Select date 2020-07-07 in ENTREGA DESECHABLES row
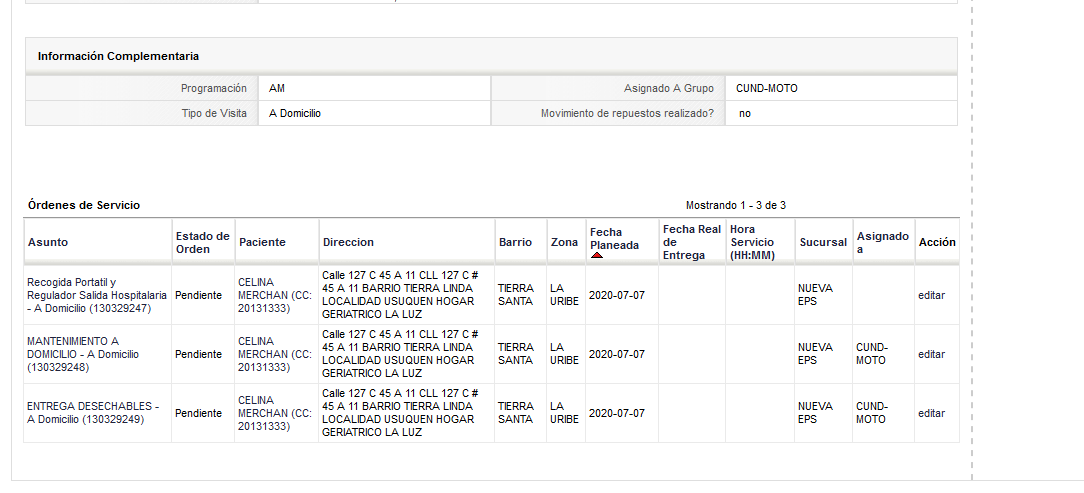 coord(617,413)
